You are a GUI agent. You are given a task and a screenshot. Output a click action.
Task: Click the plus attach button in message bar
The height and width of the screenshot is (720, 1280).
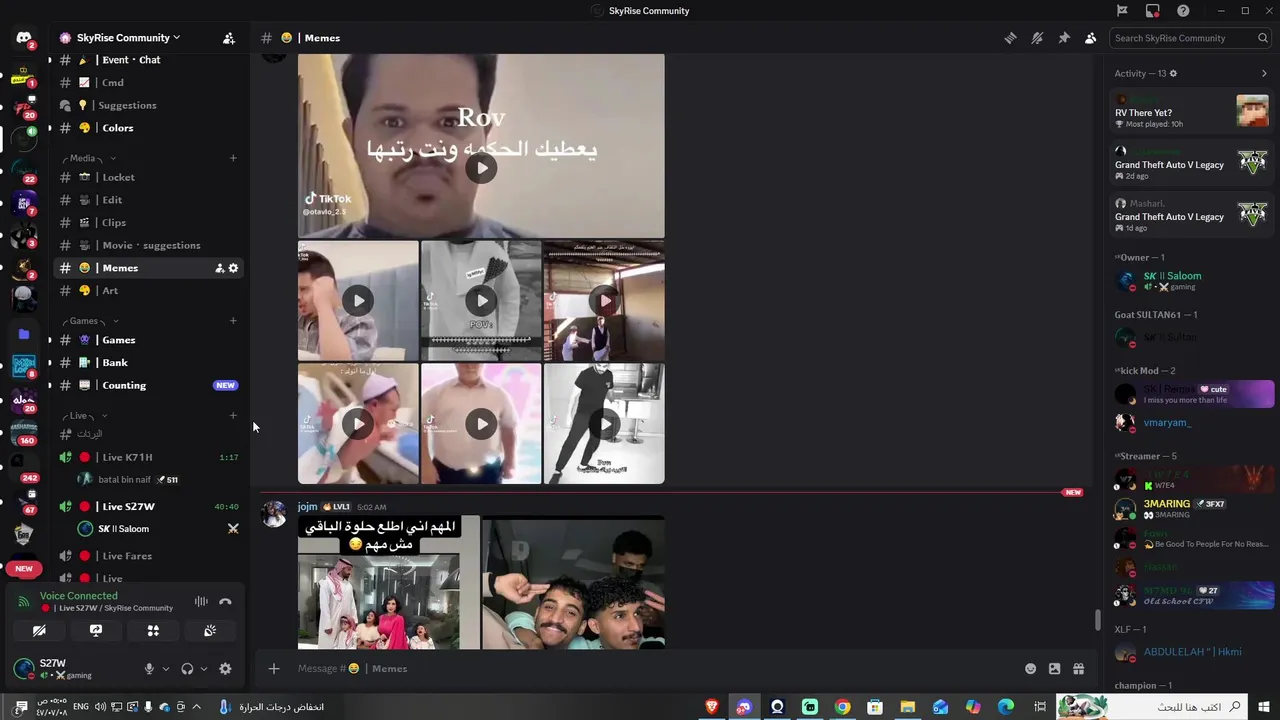click(x=274, y=669)
